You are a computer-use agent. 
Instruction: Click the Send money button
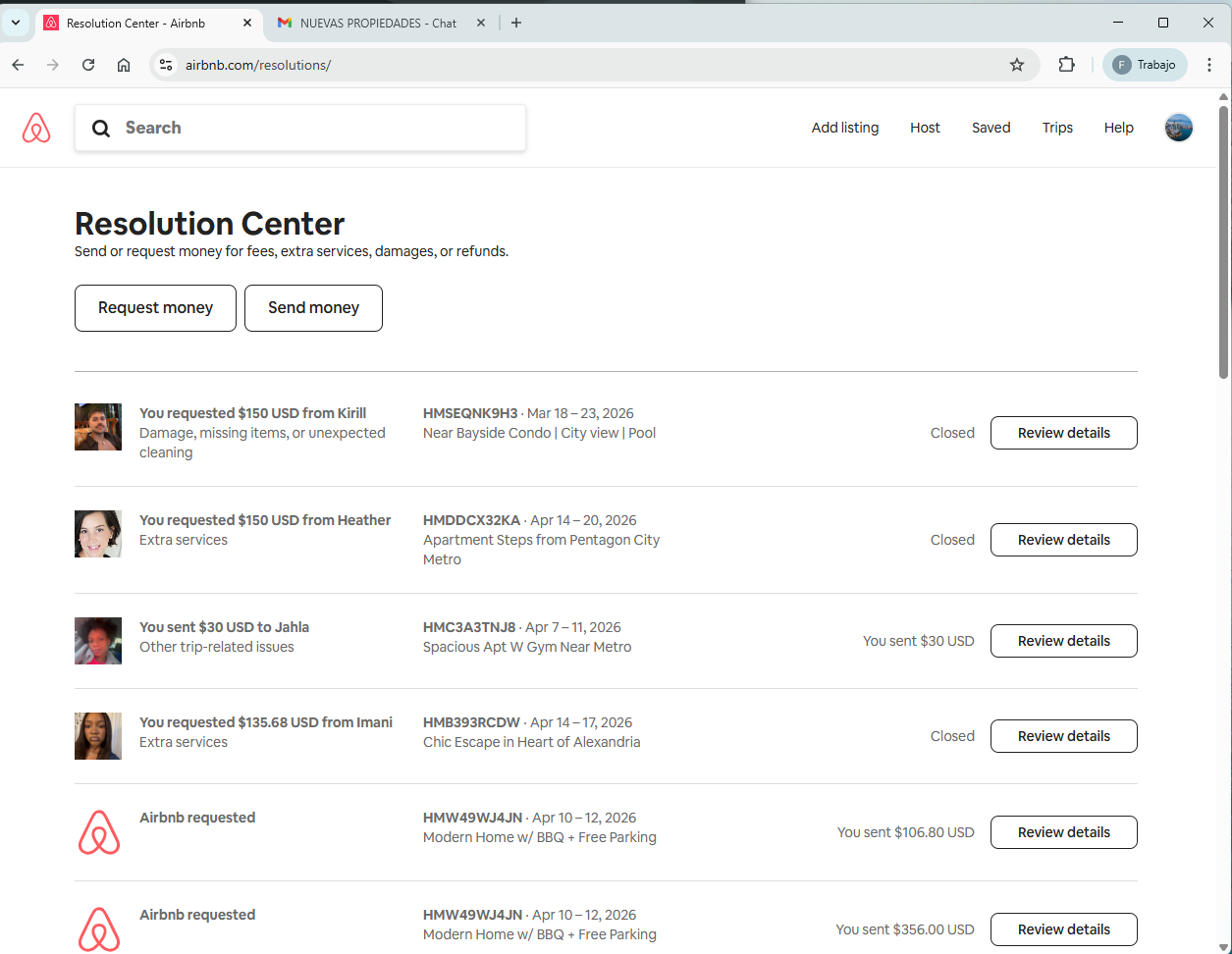pos(313,308)
